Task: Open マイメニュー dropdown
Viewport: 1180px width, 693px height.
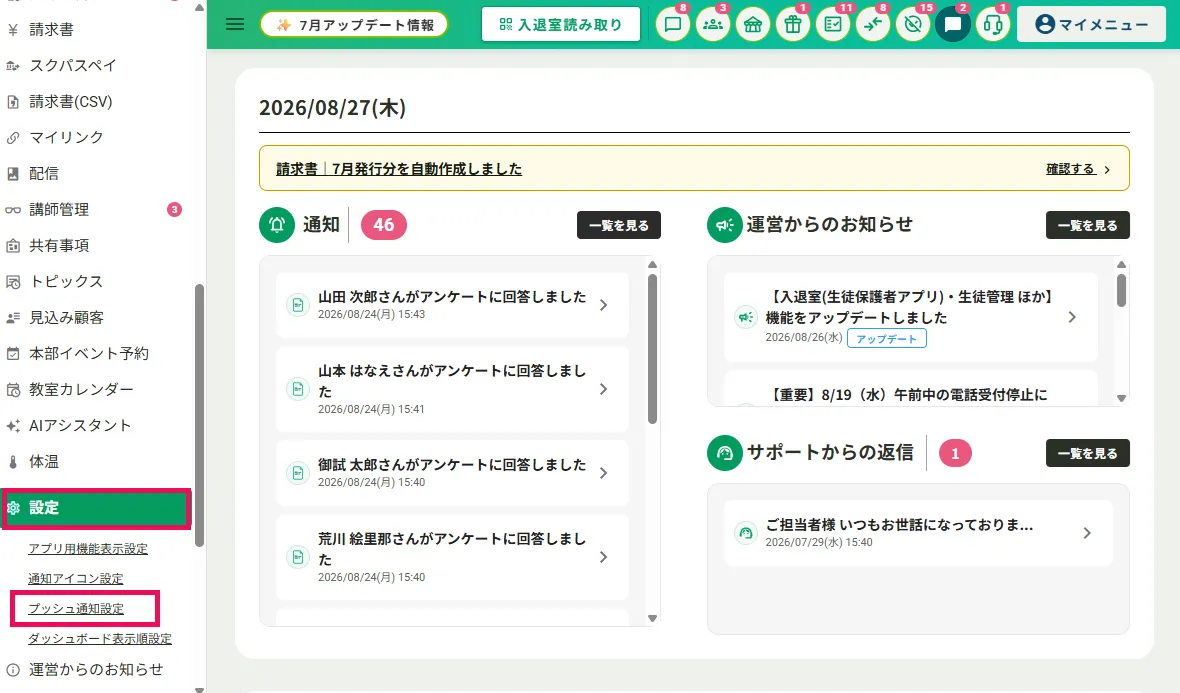Action: click(x=1091, y=24)
